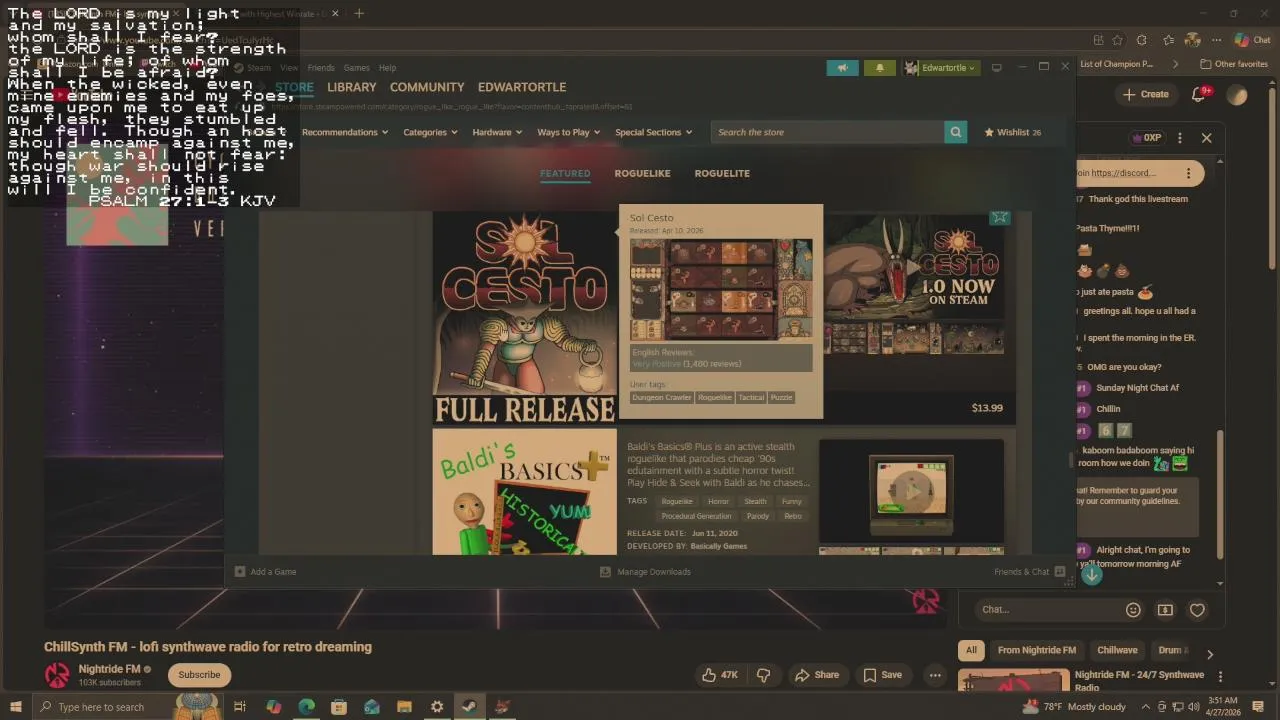Click the Steam announcements megaphone icon
This screenshot has width=1280, height=720.
click(x=842, y=68)
